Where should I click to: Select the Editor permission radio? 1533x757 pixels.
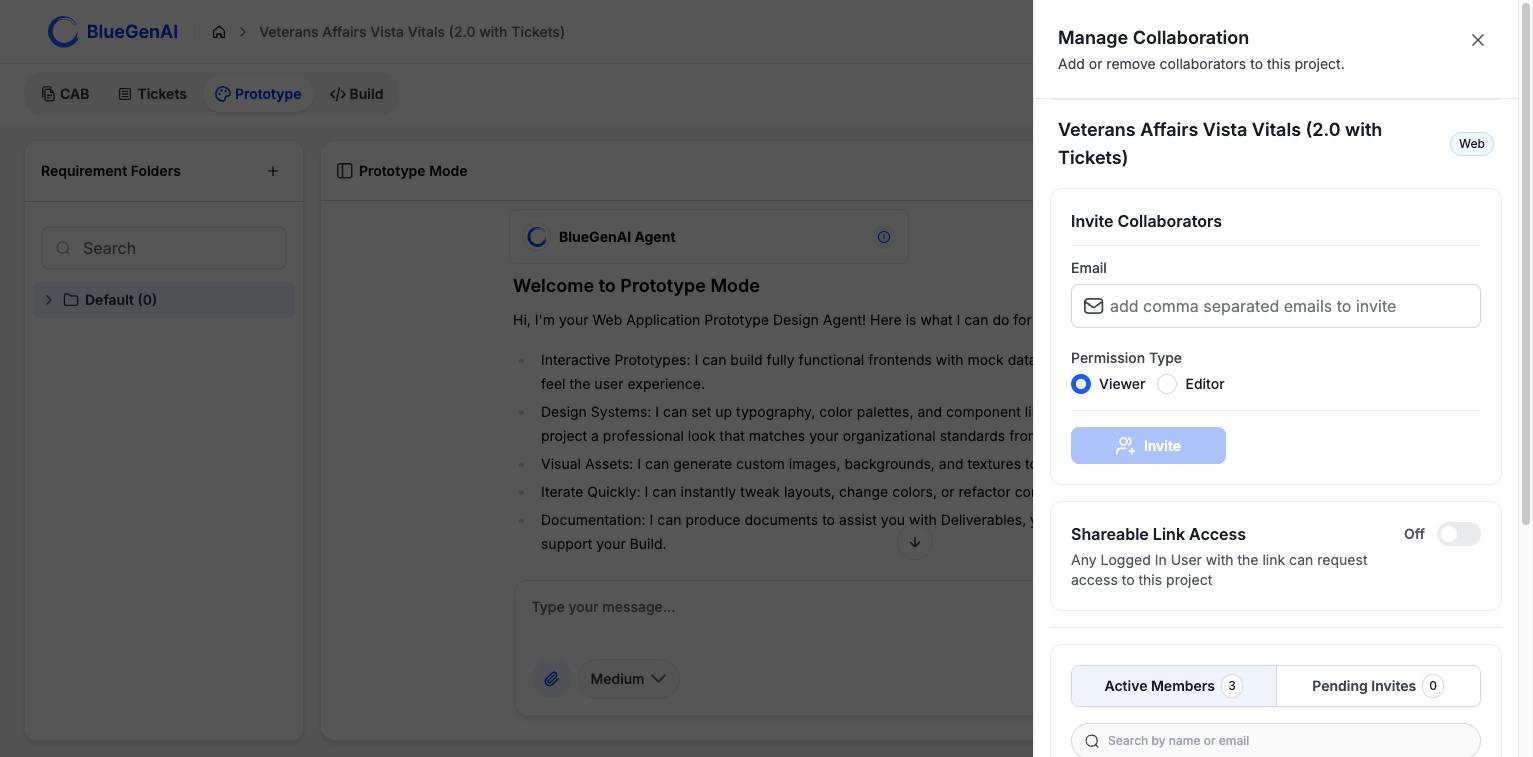(x=1167, y=384)
